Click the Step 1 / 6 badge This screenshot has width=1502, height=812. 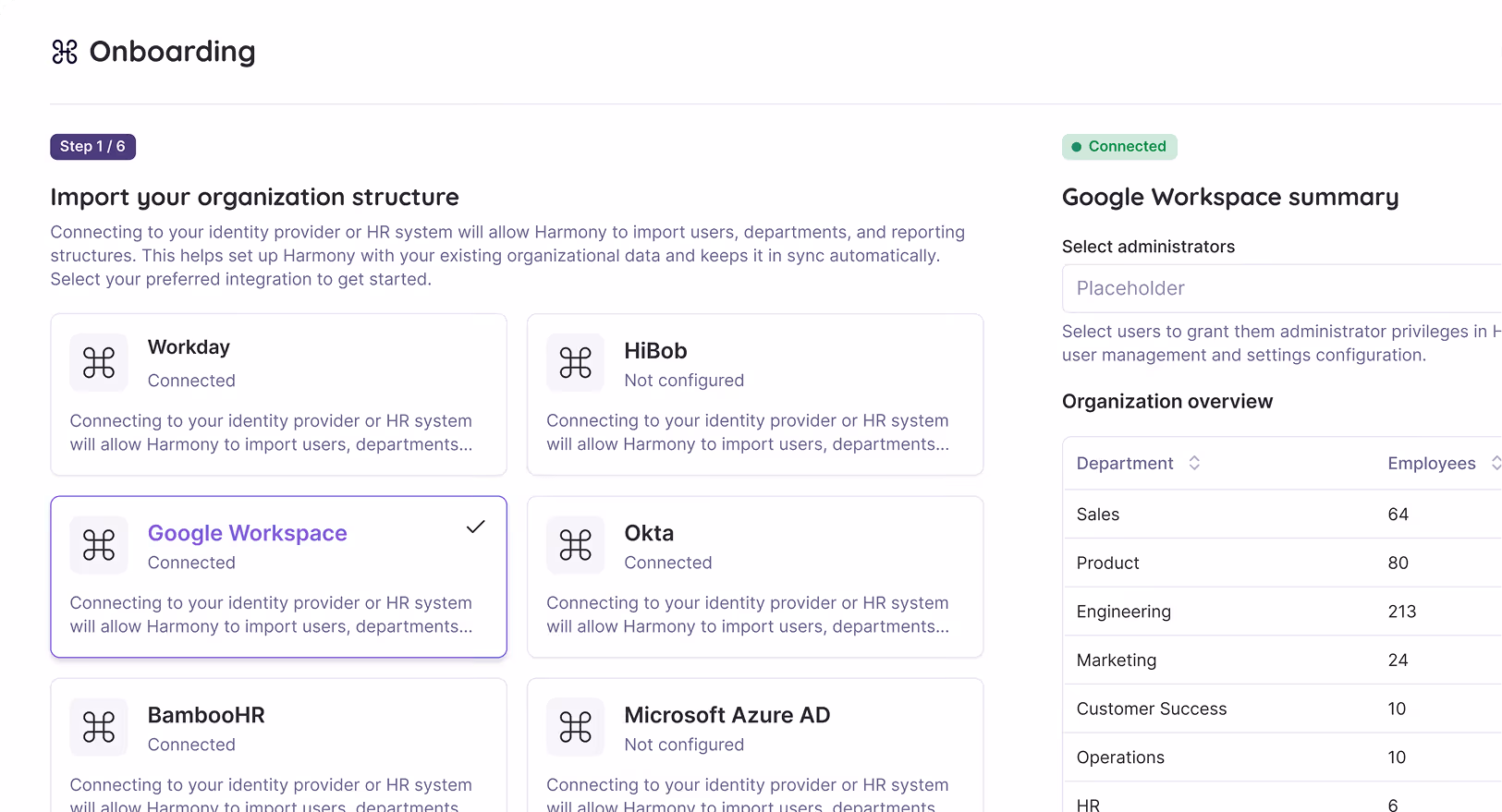92,147
